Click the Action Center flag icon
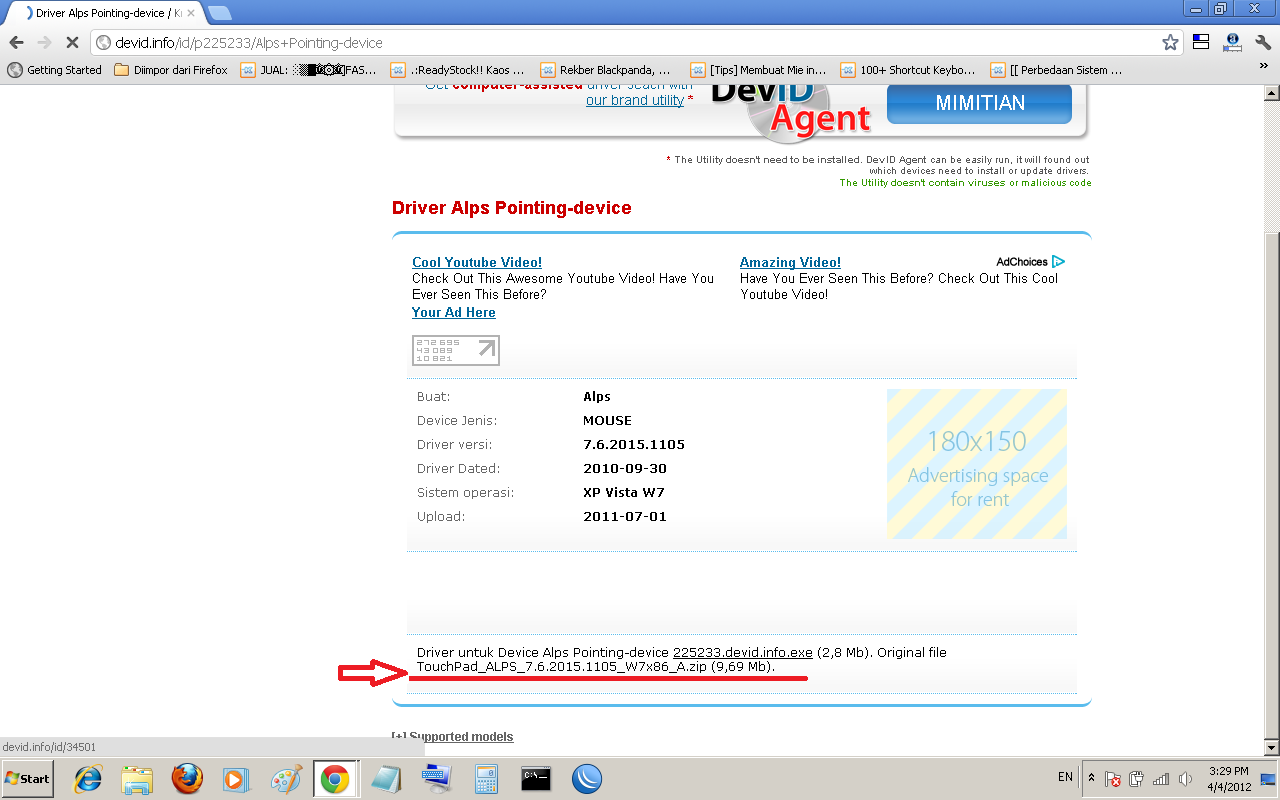Viewport: 1280px width, 800px height. (1113, 778)
